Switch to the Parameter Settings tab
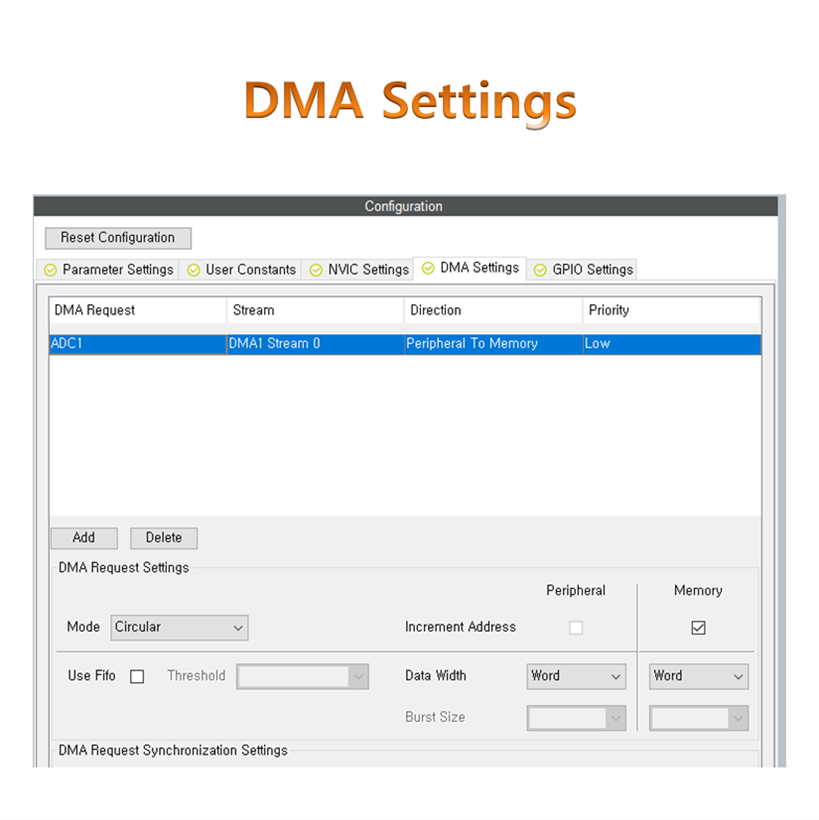Image resolution: width=819 pixels, height=820 pixels. (x=109, y=270)
